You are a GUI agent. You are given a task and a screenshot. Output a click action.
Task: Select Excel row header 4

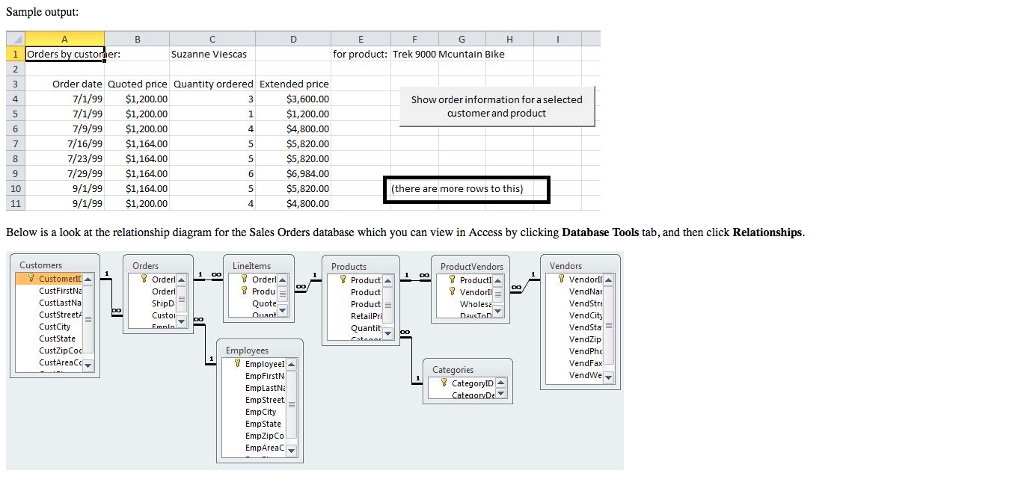[16, 99]
